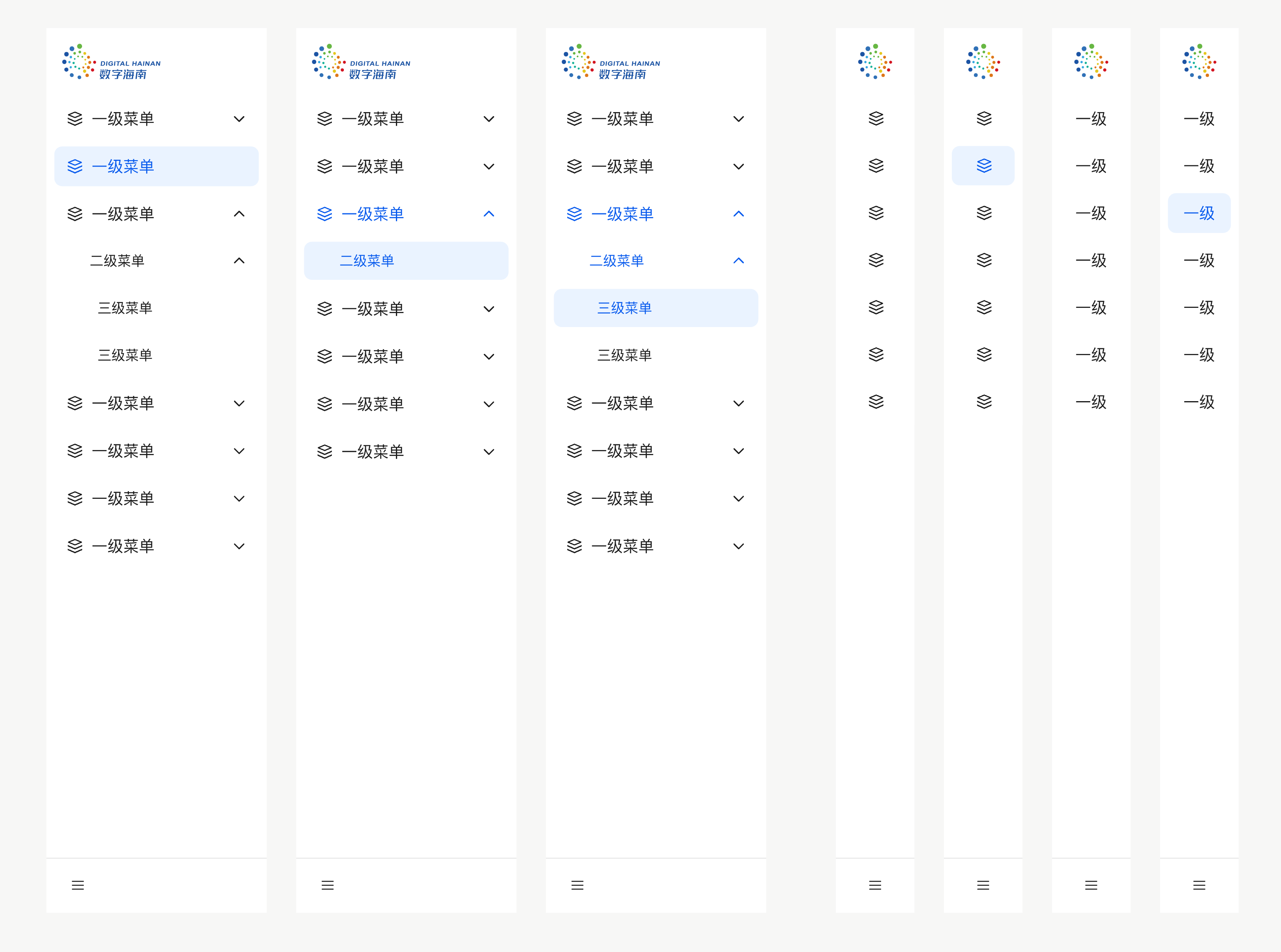Click layers icon of the topmost 一级菜单 in leftmost sidebar
The image size is (1281, 952).
tap(75, 119)
